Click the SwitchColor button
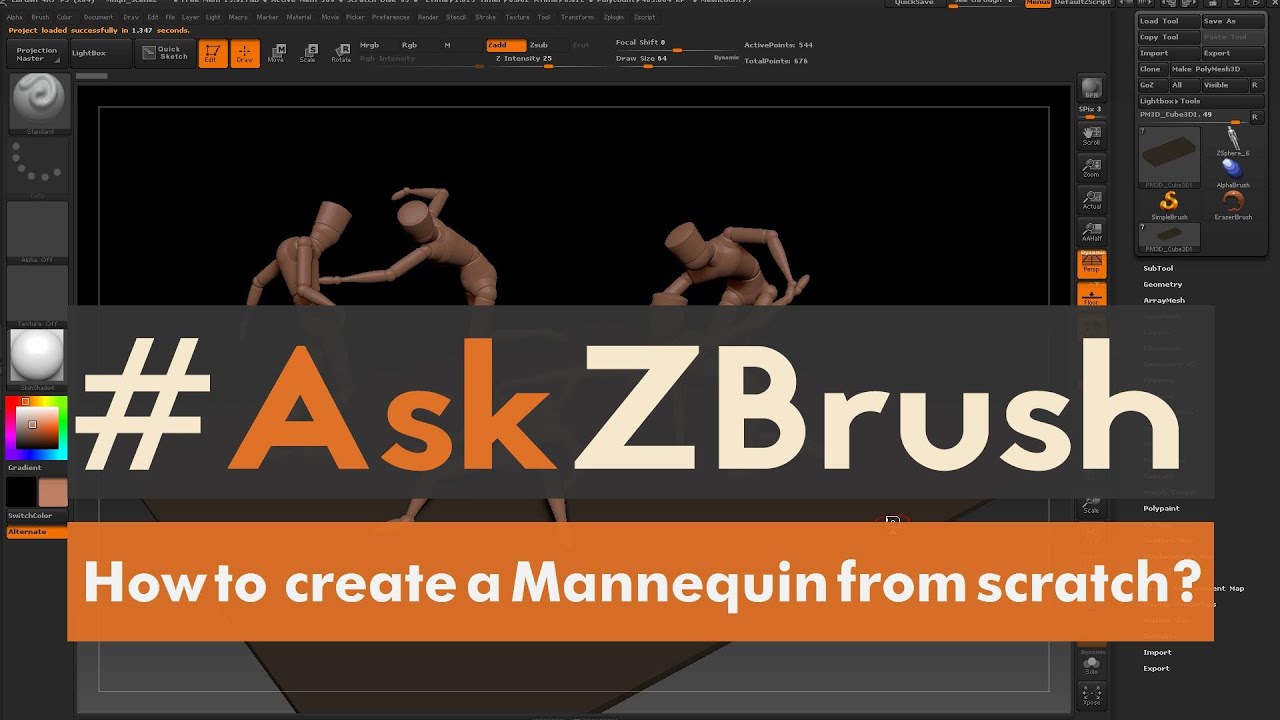1280x720 pixels. click(x=36, y=516)
